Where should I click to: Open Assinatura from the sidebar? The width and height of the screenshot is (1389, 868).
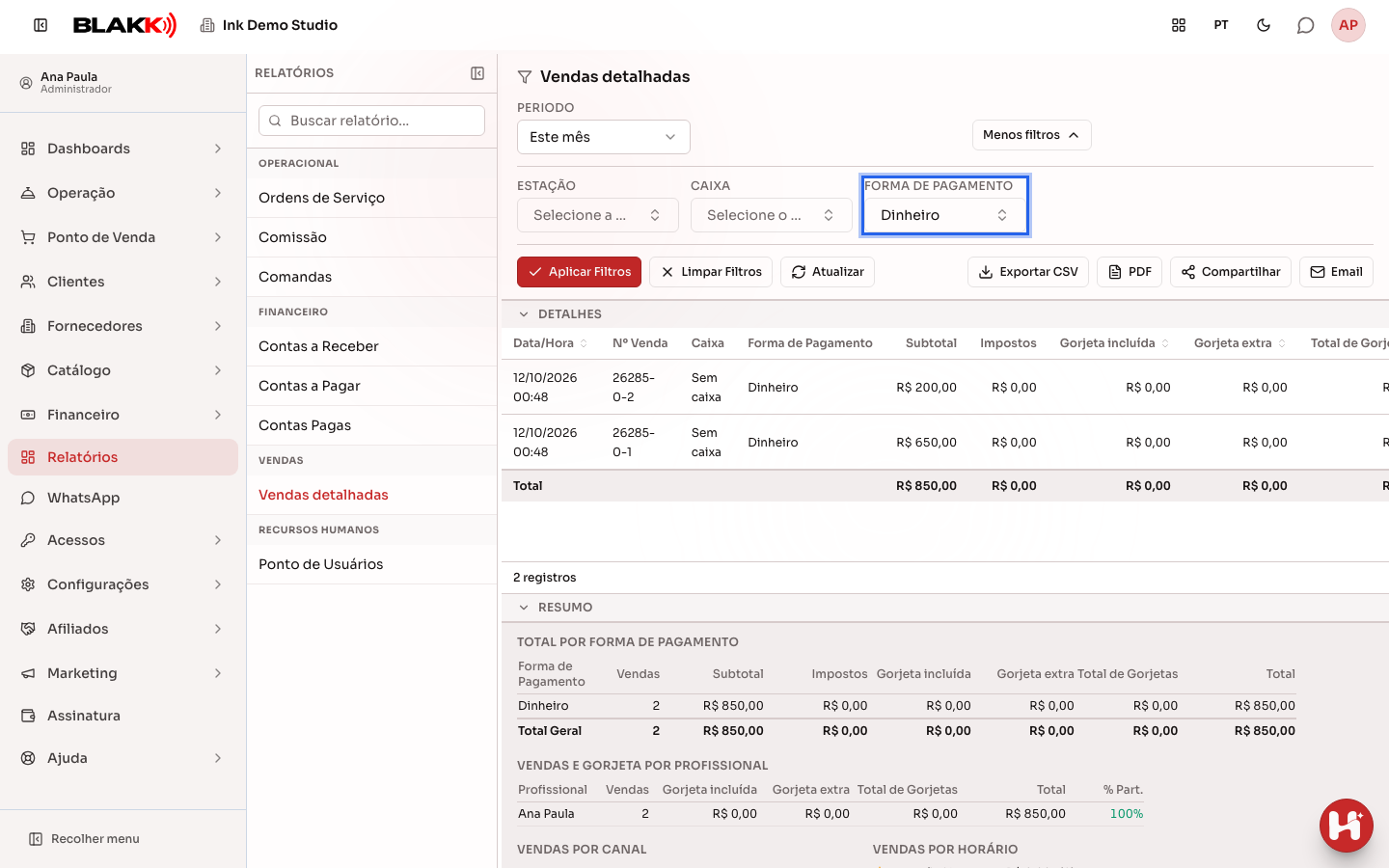click(123, 716)
